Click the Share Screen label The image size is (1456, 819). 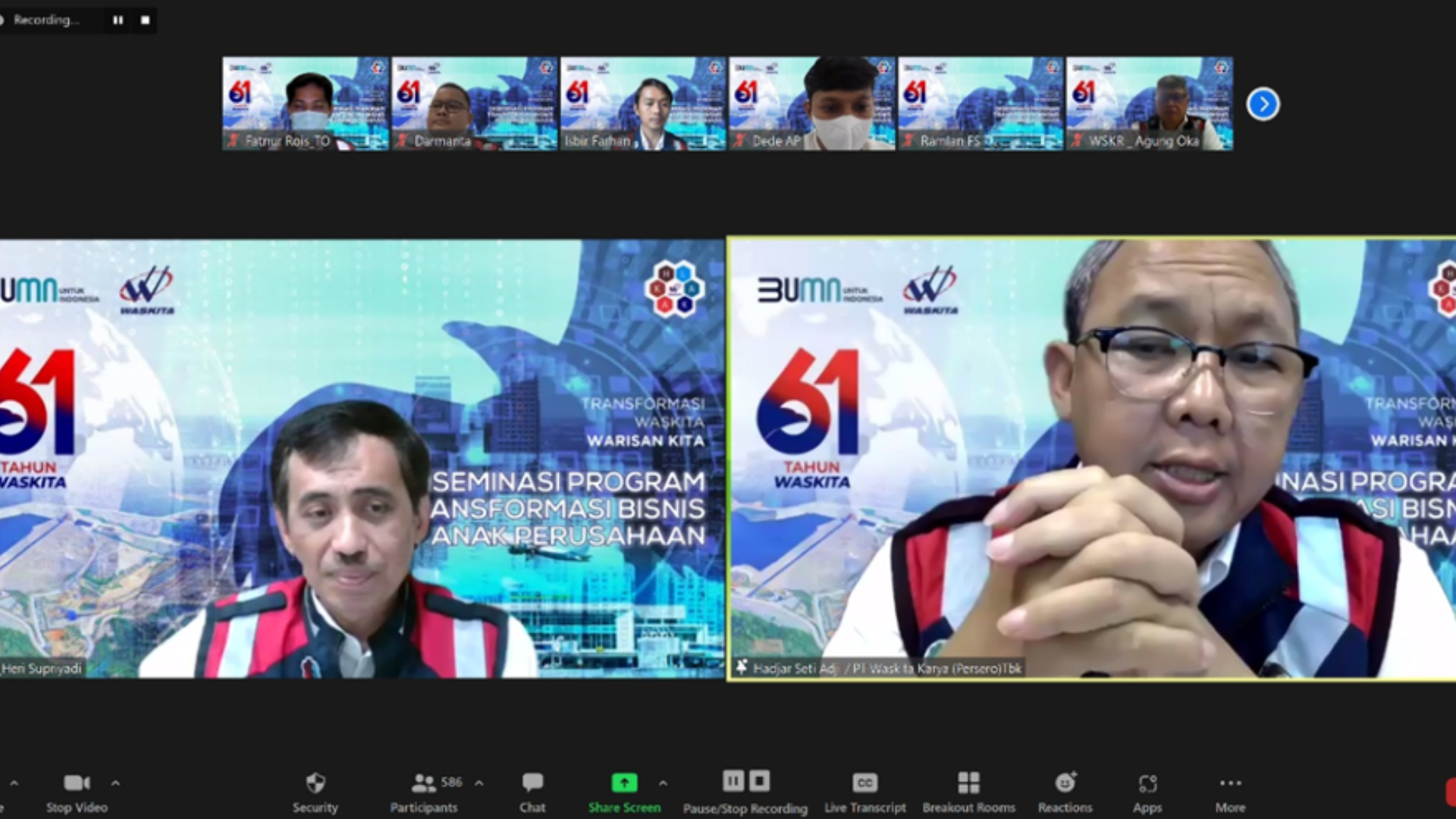coord(624,808)
